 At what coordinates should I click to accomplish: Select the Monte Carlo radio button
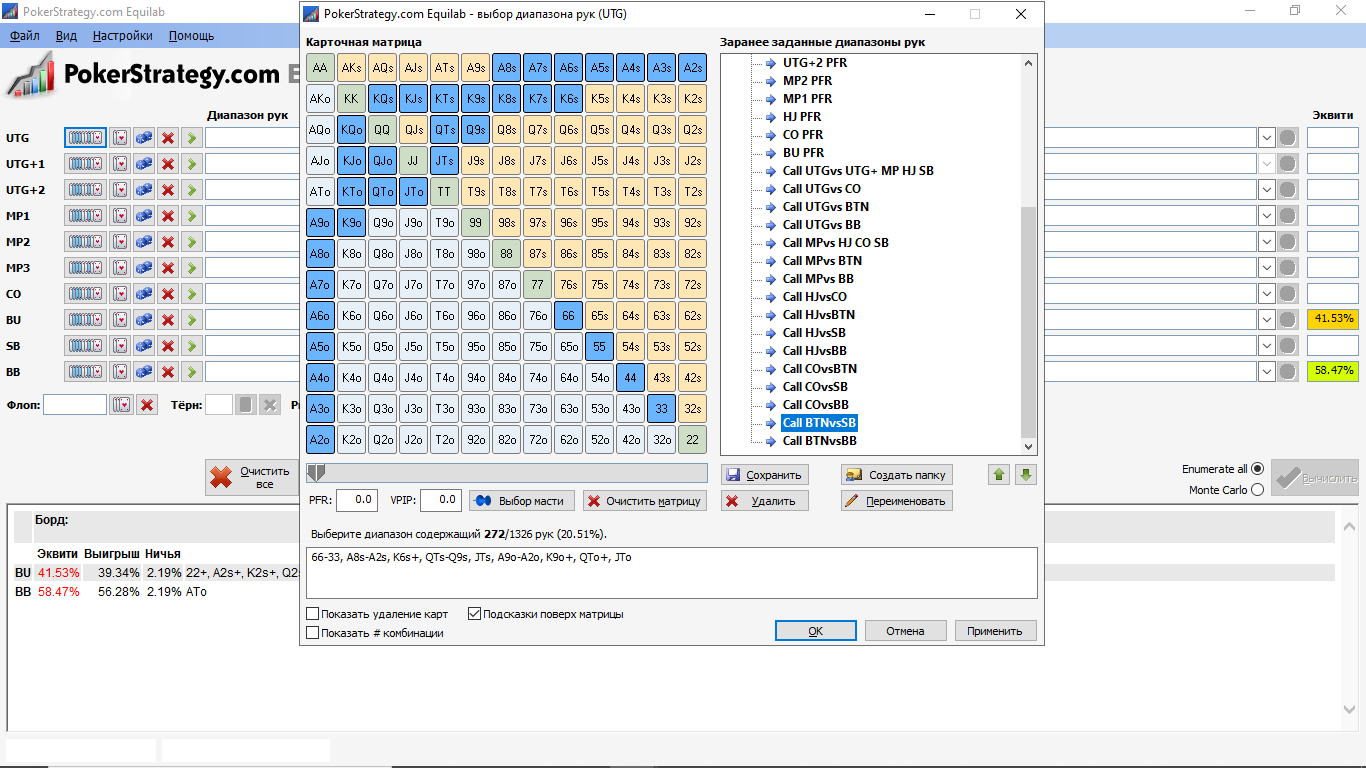tap(1257, 490)
